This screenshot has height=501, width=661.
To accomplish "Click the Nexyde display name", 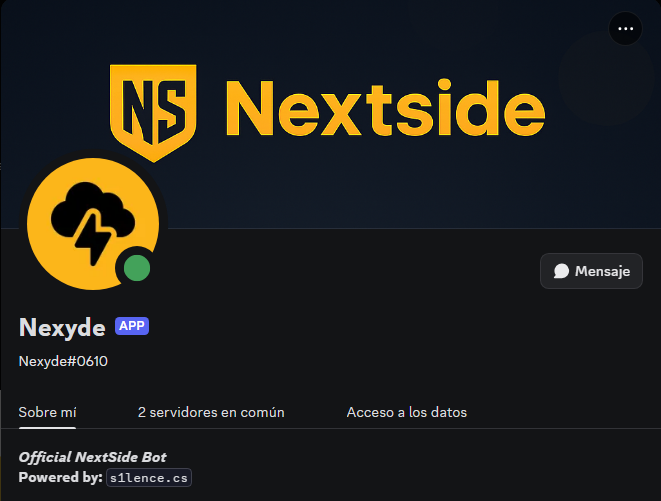I will 62,328.
